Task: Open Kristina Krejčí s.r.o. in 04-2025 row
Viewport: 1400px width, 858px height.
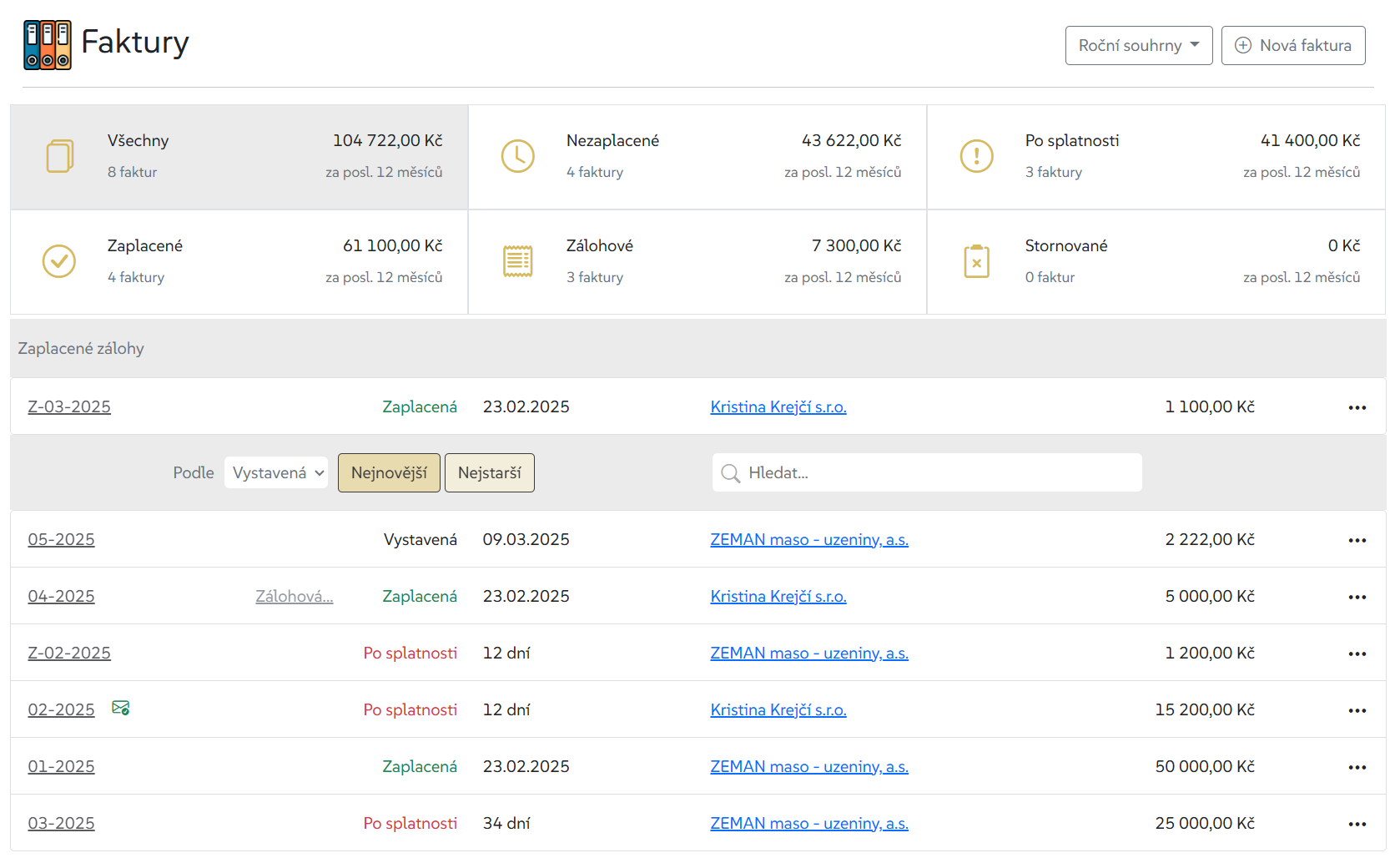Action: pyautogui.click(x=778, y=596)
